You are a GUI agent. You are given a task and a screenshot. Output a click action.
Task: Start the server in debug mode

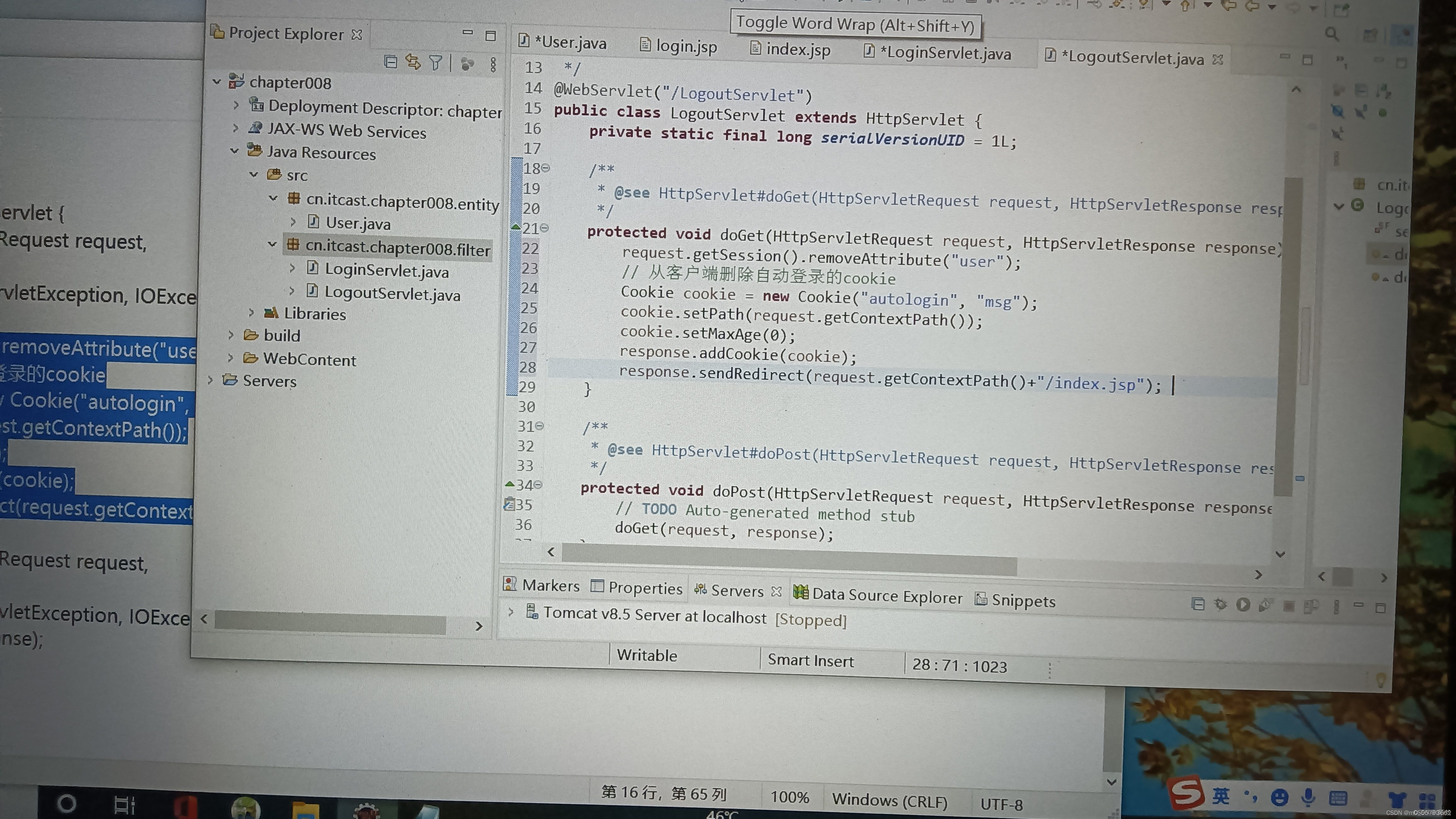click(x=1220, y=604)
